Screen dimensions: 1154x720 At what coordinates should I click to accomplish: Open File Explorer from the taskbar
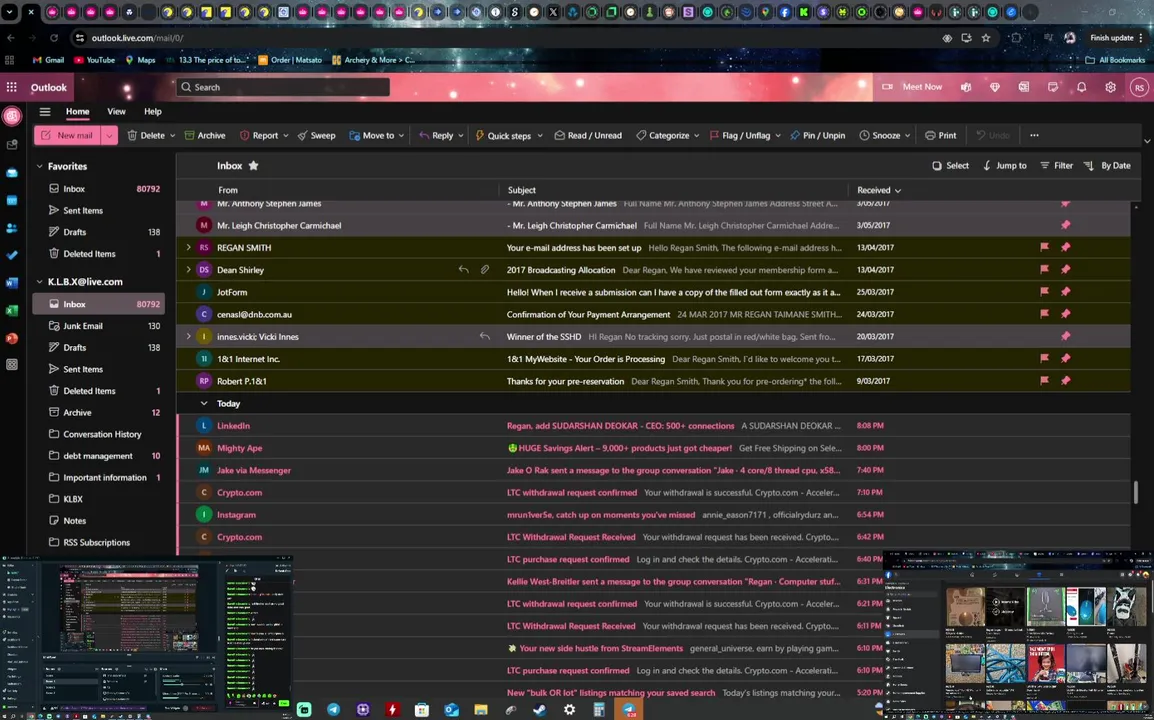pos(481,710)
